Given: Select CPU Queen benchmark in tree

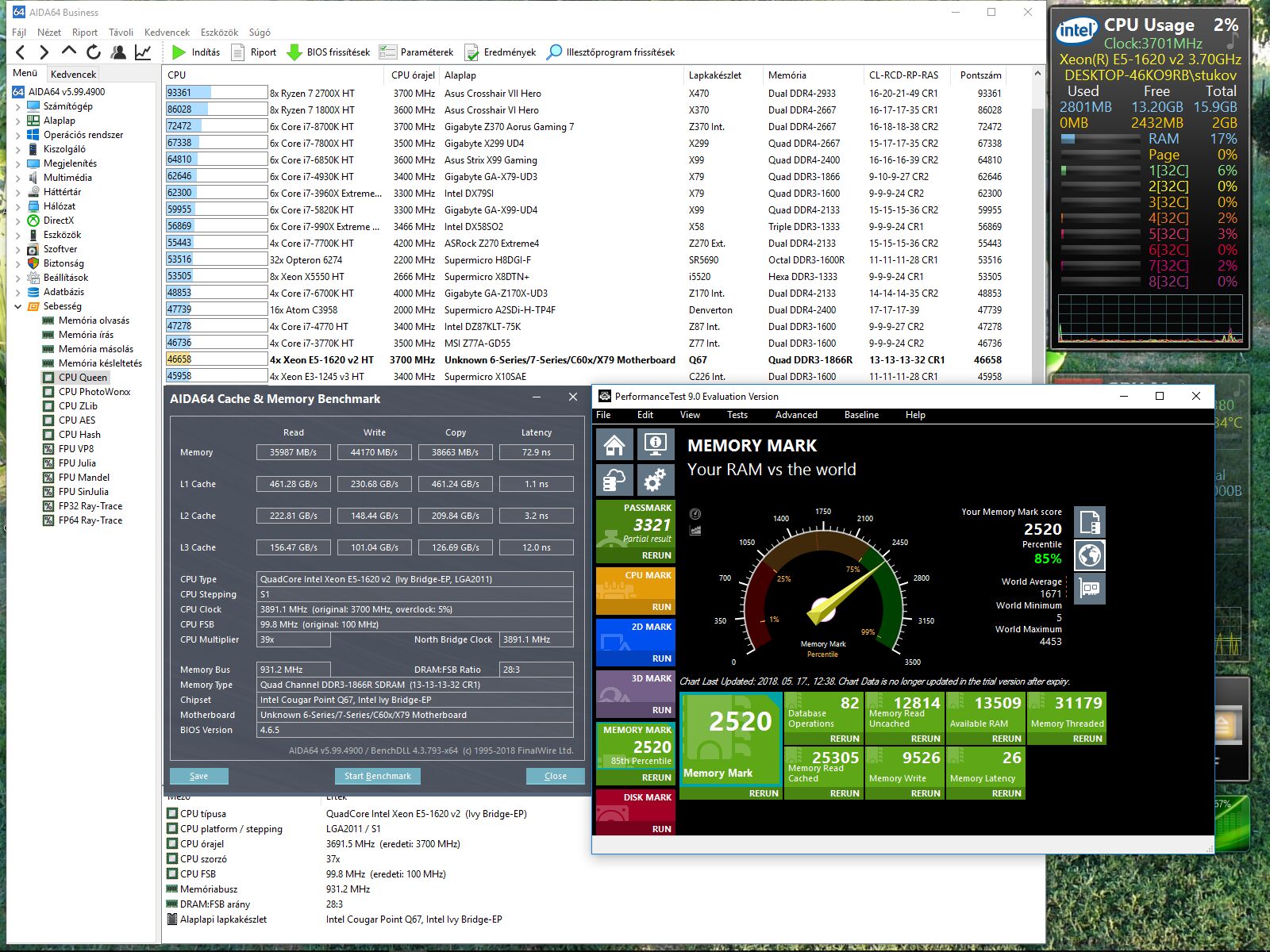Looking at the screenshot, I should 83,378.
